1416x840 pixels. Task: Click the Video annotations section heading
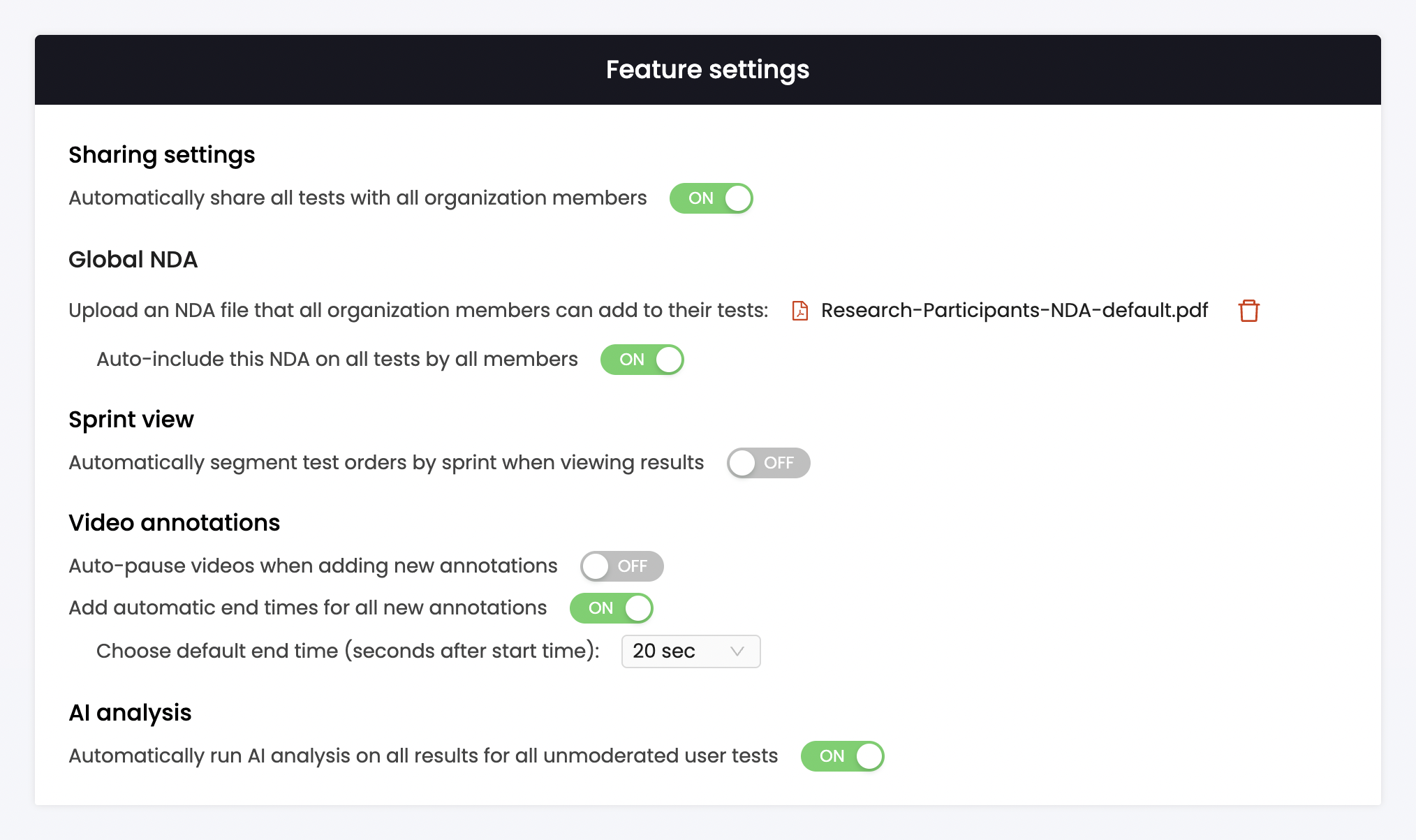174,523
